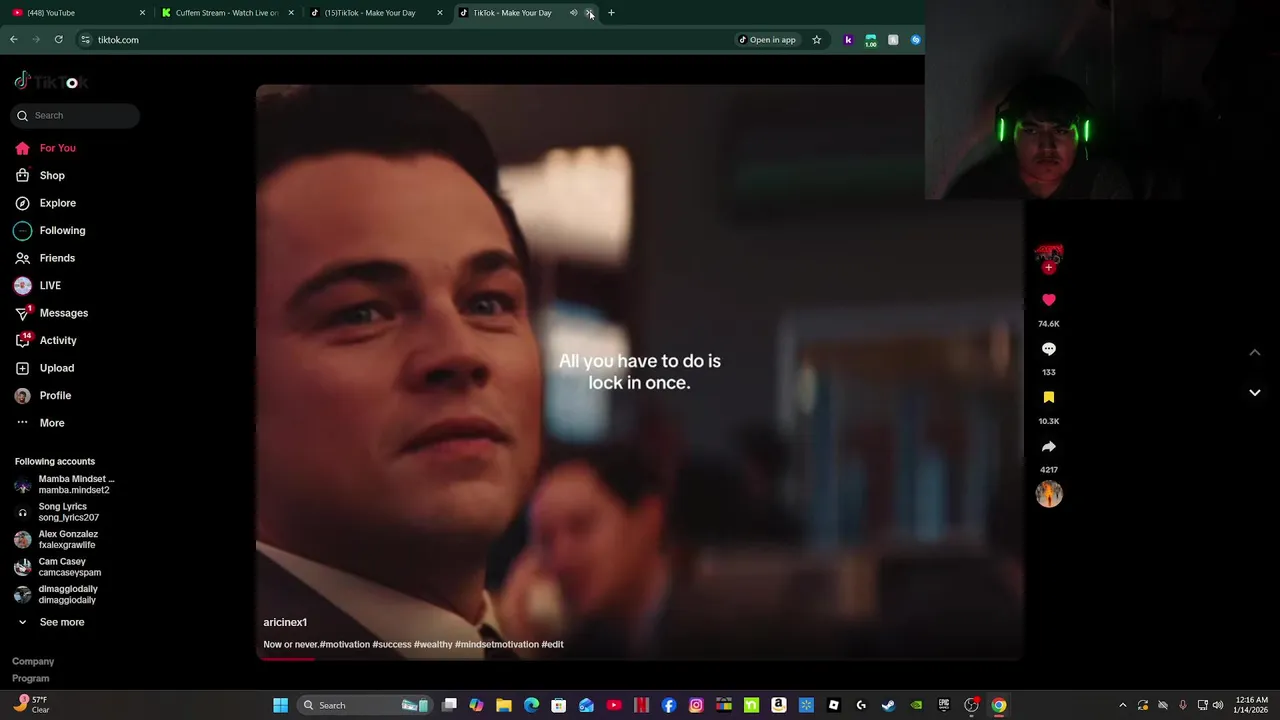Open the weather widget showing 57°F Clear

point(30,705)
